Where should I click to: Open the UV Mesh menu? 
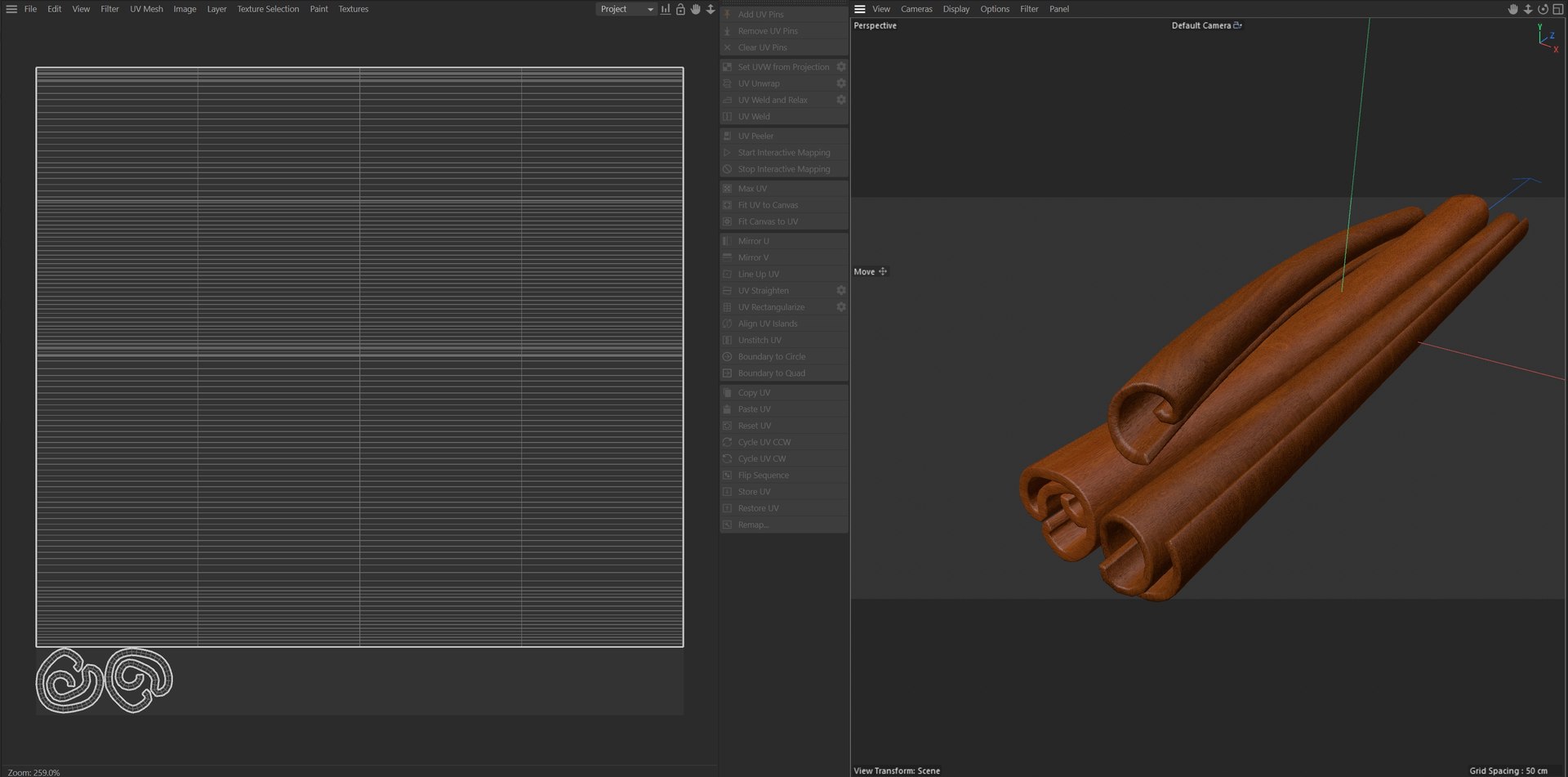(x=146, y=9)
